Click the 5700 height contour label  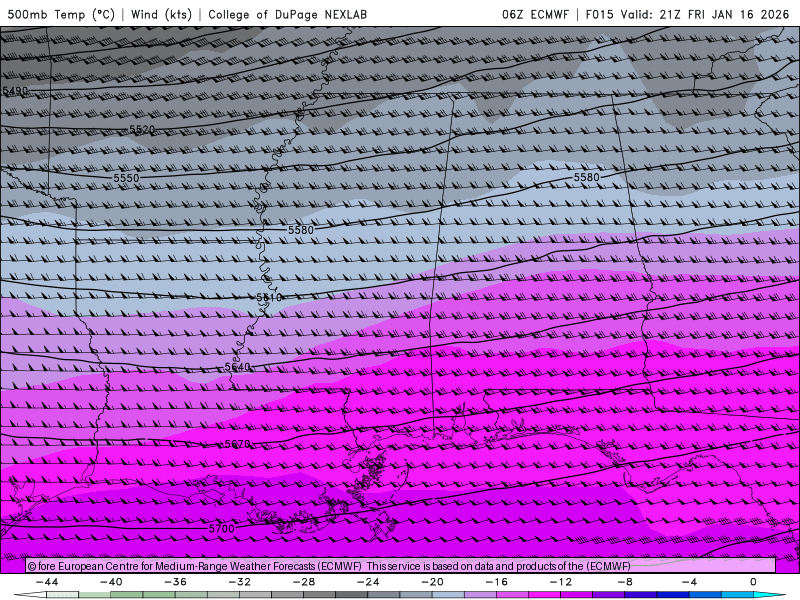pos(221,529)
